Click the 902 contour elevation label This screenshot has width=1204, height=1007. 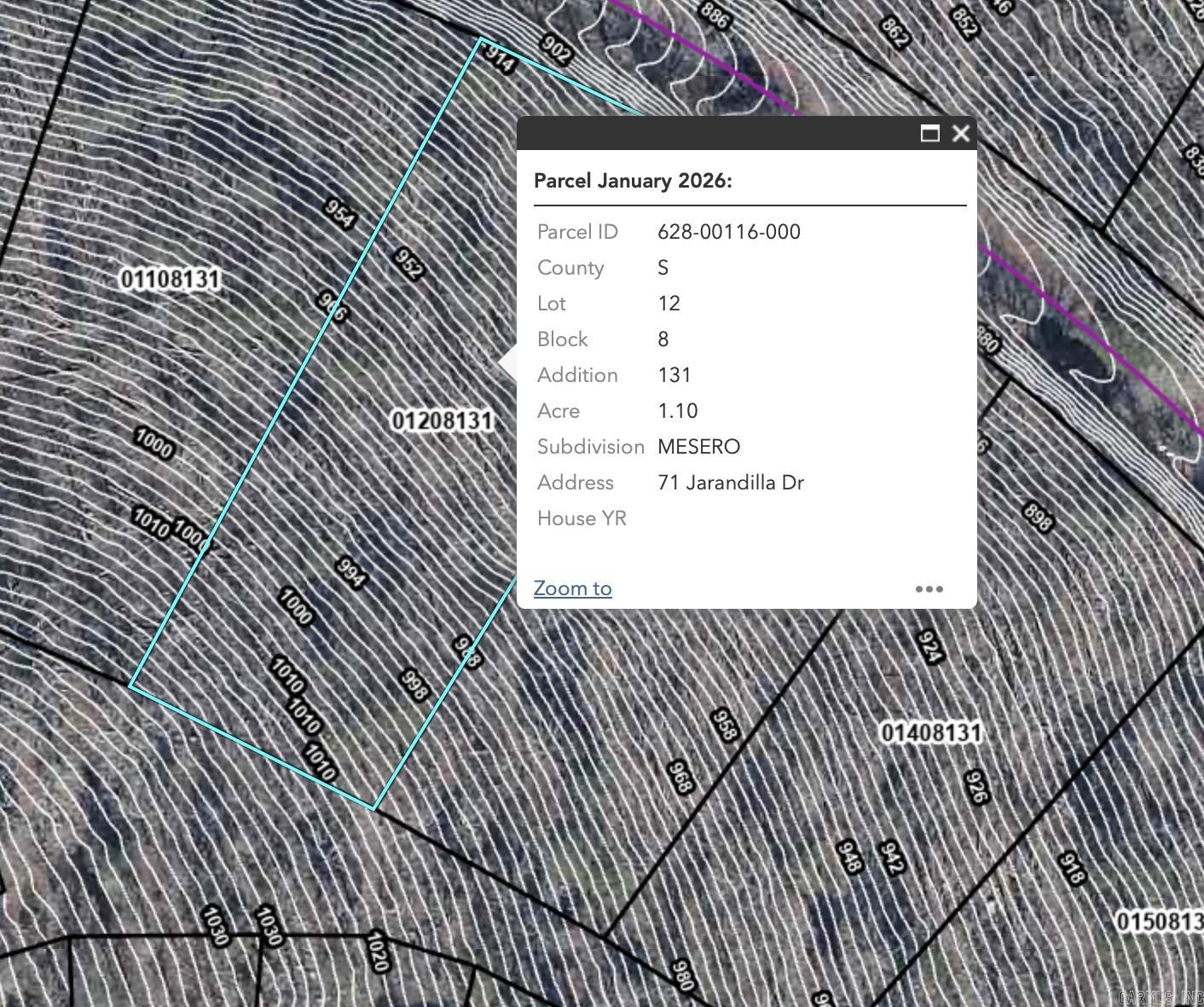[556, 49]
